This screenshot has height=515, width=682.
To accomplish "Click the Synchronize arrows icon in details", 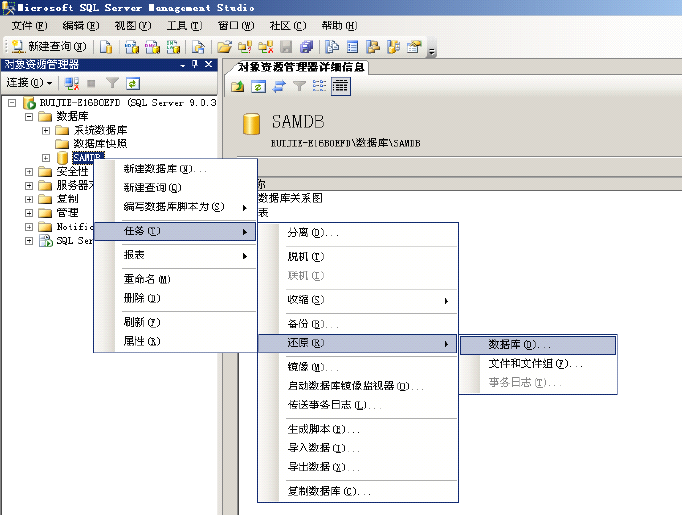I will point(279,86).
